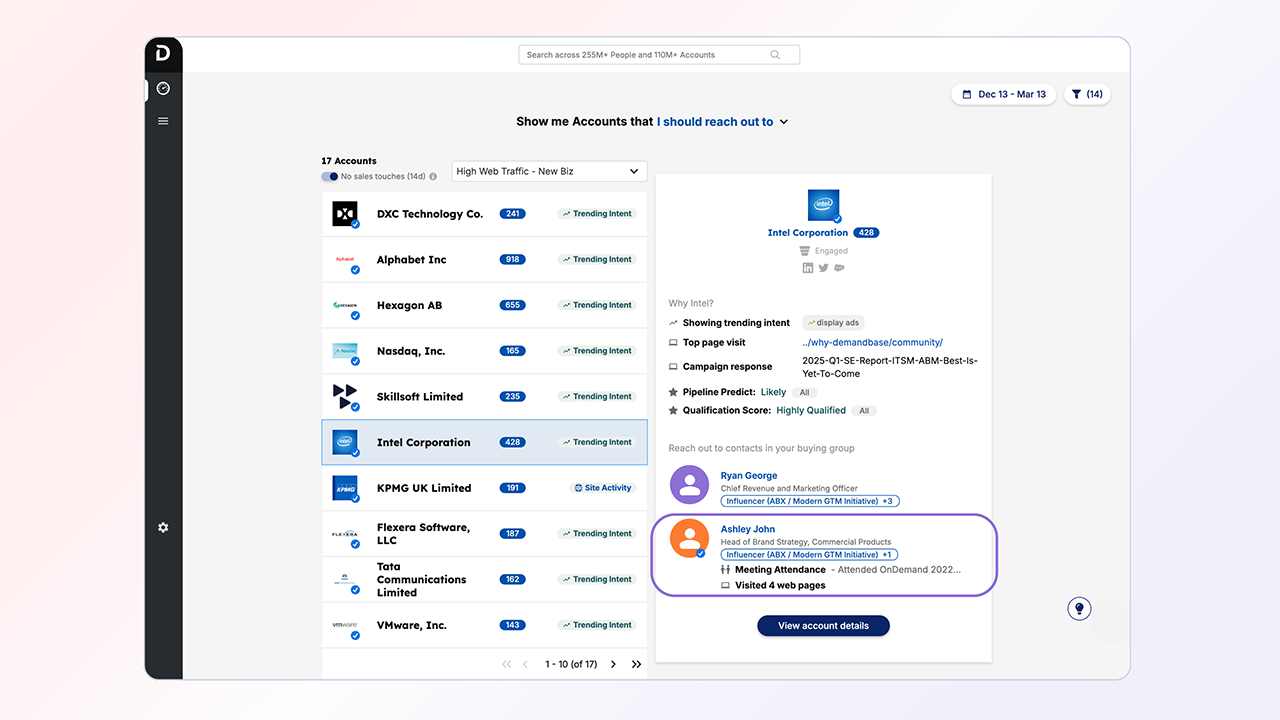Click Alphabet's 918 score badge
This screenshot has width=1280, height=720.
pyautogui.click(x=513, y=259)
